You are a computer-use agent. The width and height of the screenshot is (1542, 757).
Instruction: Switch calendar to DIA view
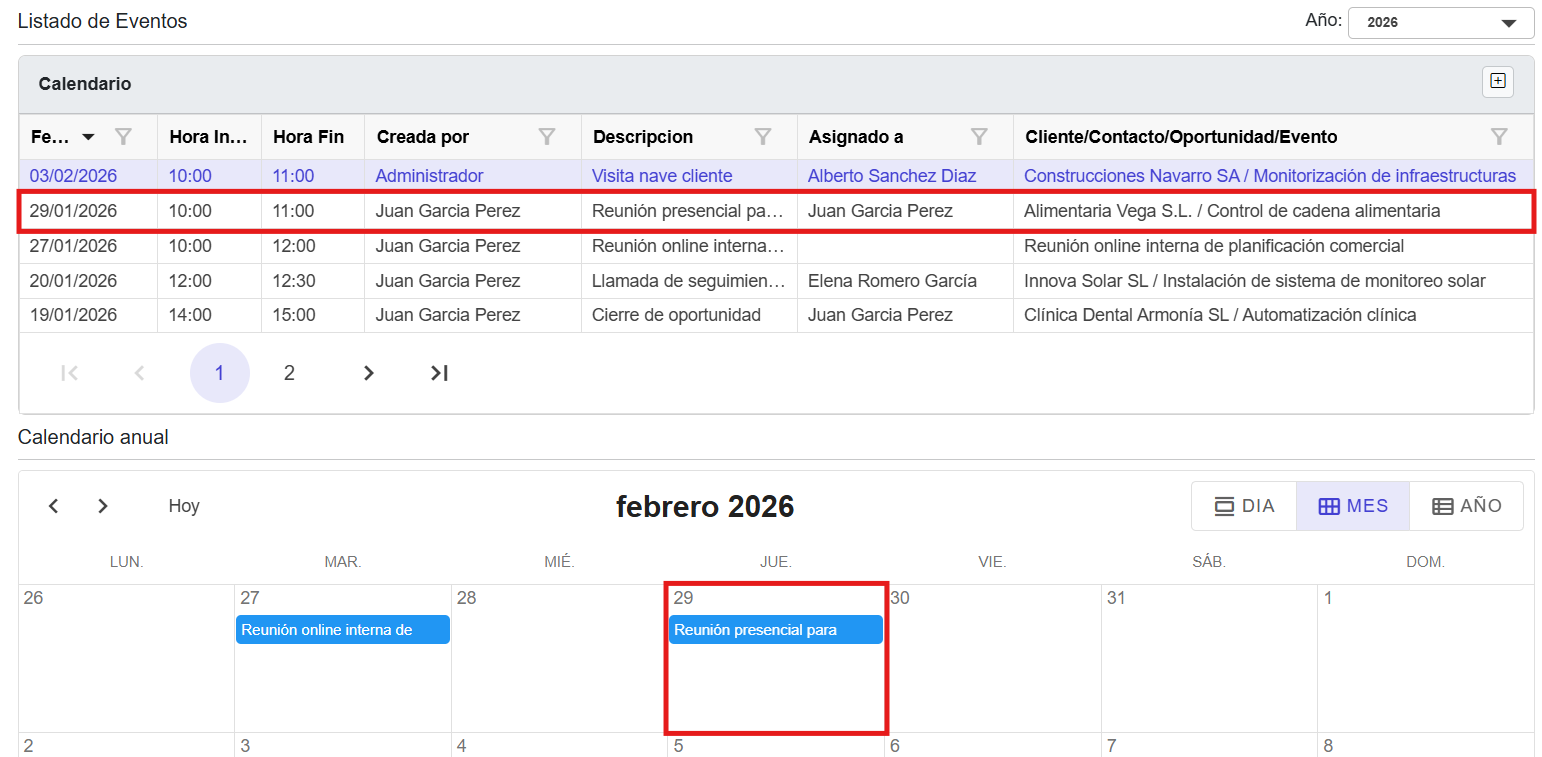click(x=1244, y=506)
